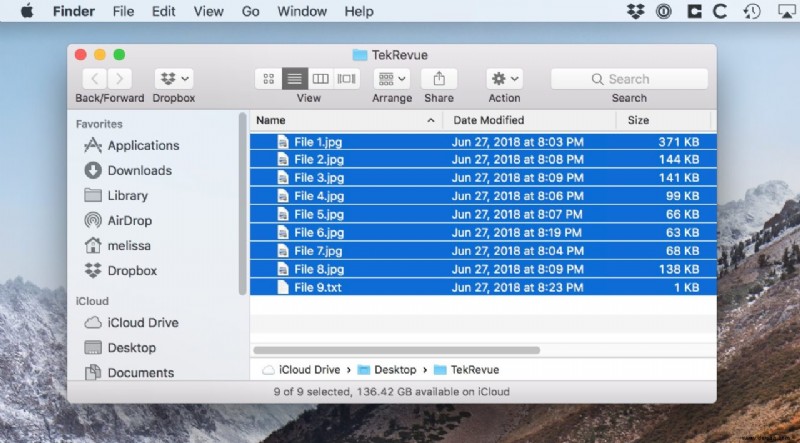The image size is (800, 443).
Task: Open Documents in the sidebar
Action: point(130,373)
